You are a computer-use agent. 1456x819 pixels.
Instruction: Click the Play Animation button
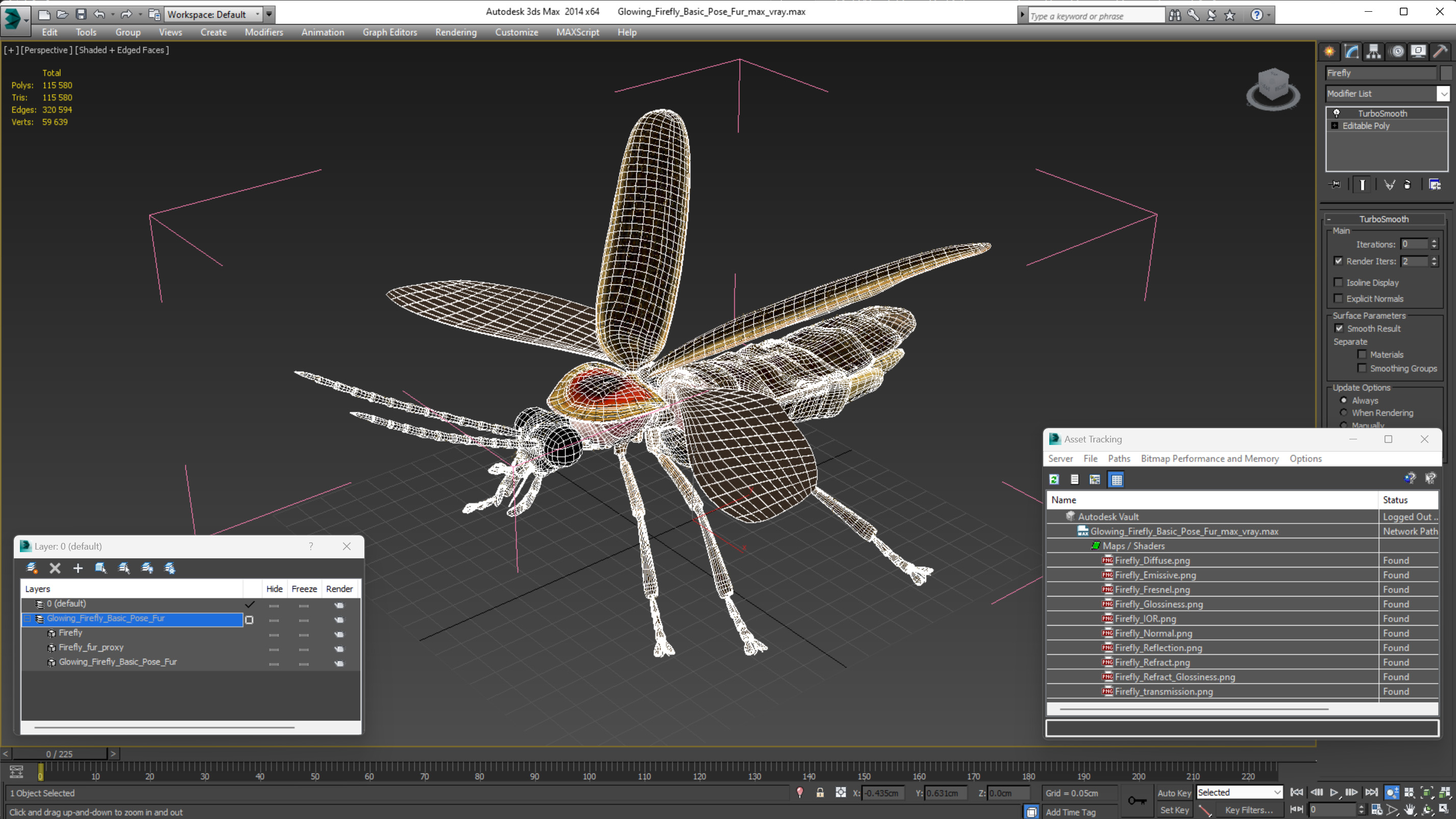[1334, 792]
